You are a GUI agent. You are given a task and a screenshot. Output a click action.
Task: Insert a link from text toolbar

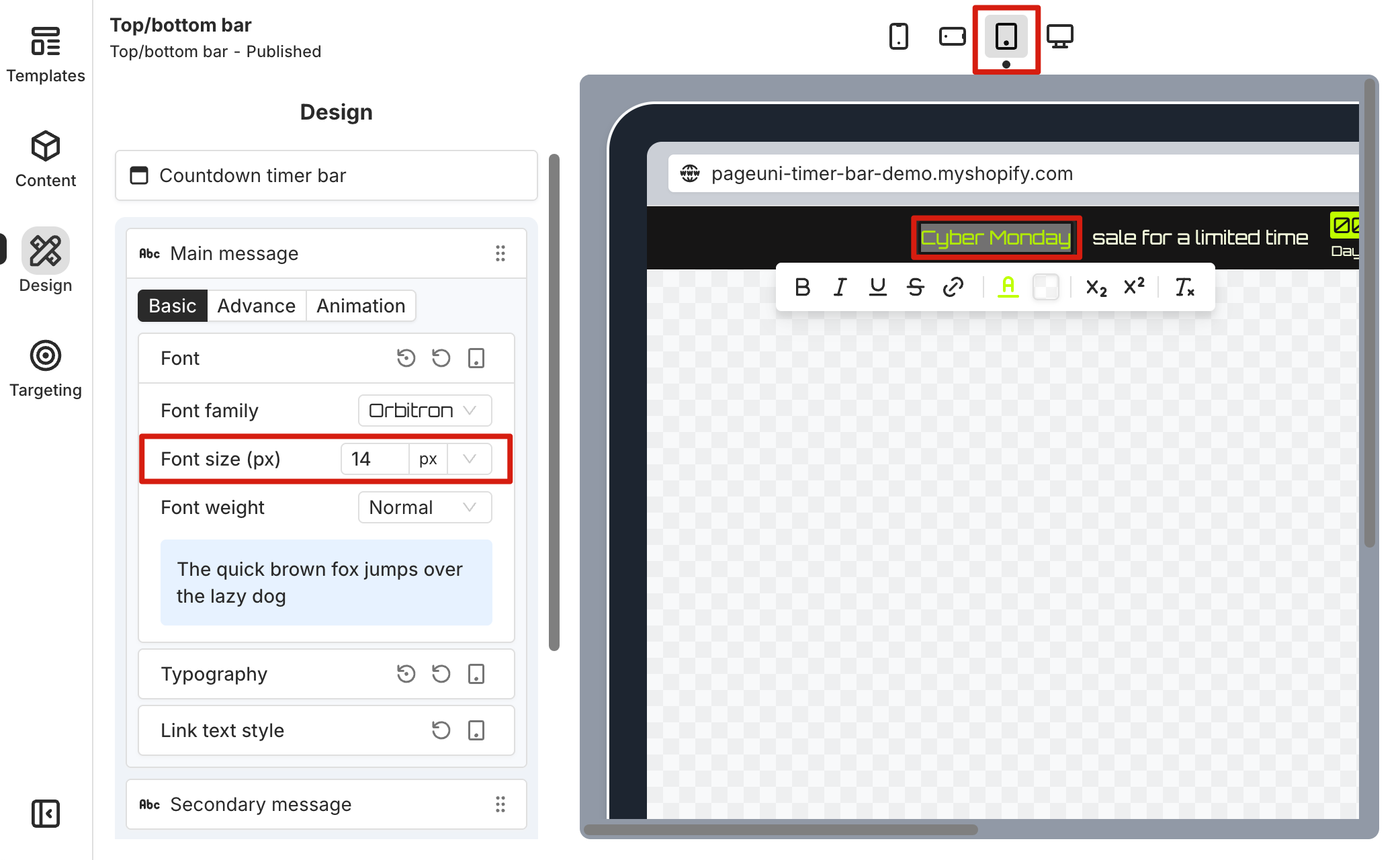click(953, 287)
